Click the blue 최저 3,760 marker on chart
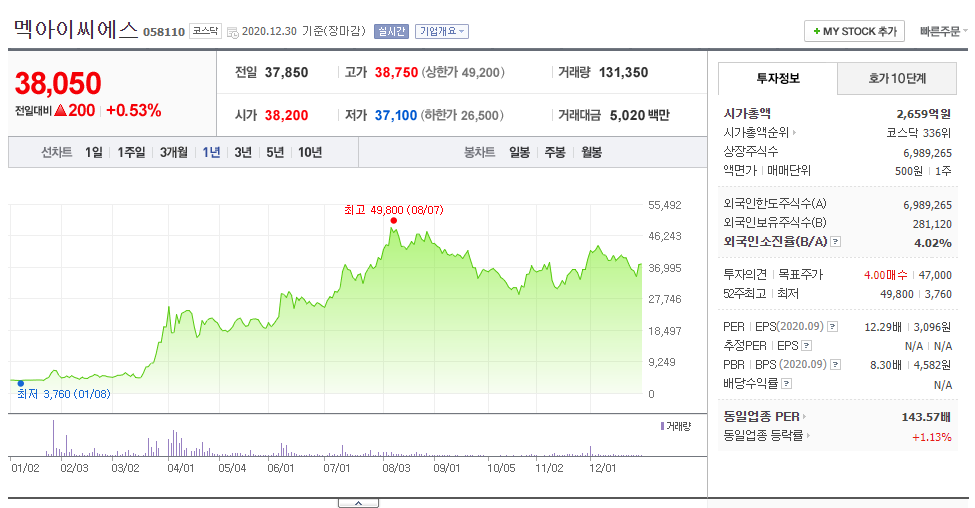975x508 pixels. coord(21,384)
